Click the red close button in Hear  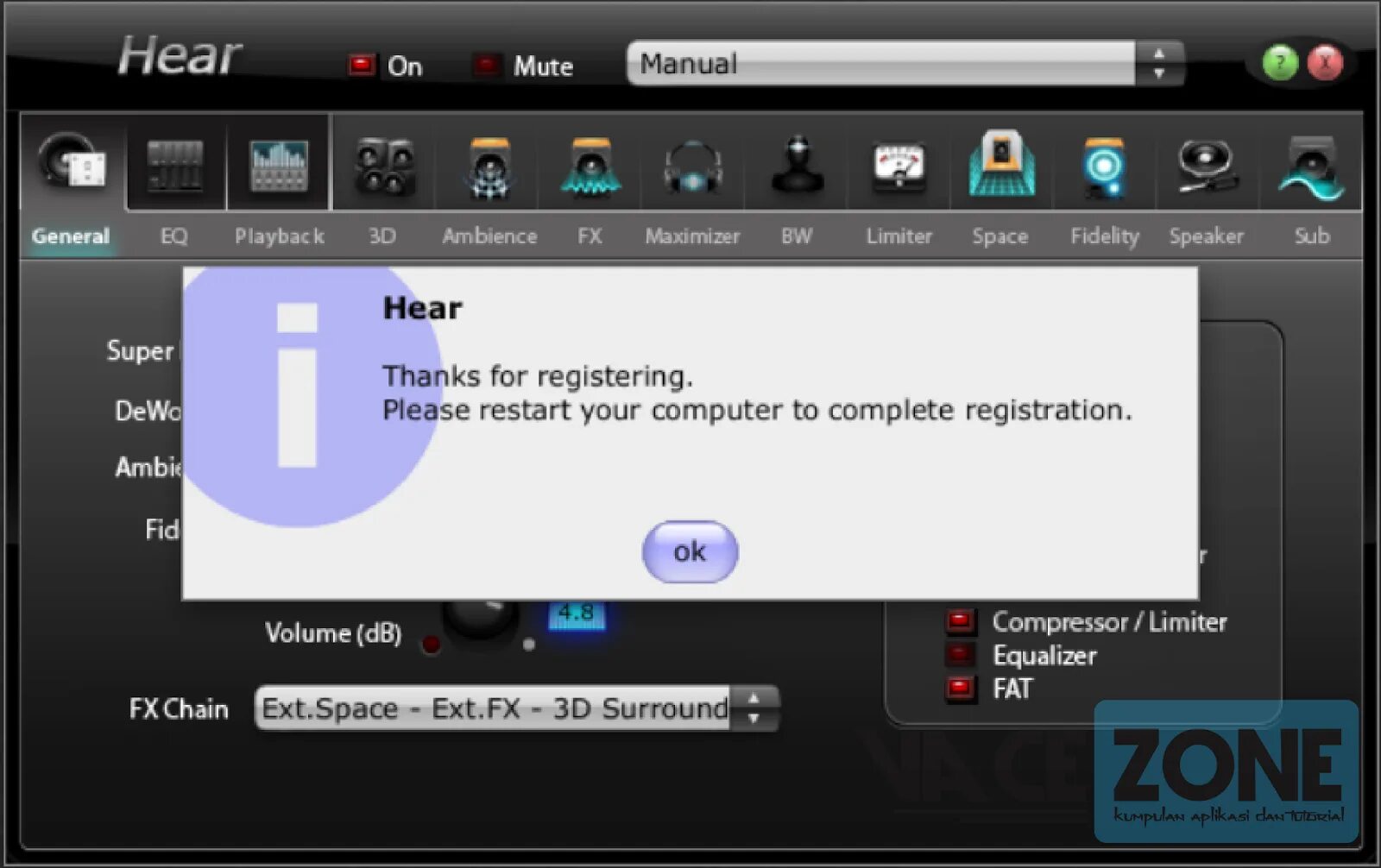(1325, 62)
